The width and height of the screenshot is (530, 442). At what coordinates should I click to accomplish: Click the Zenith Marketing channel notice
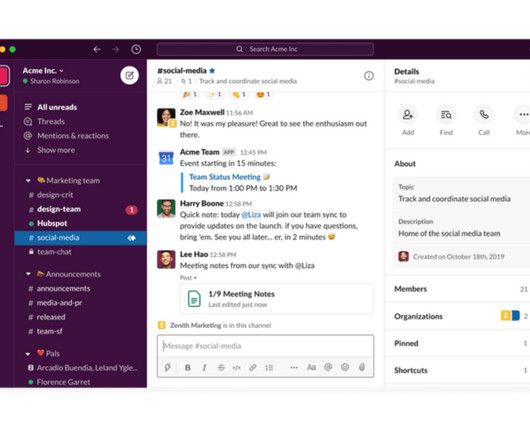[x=214, y=325]
